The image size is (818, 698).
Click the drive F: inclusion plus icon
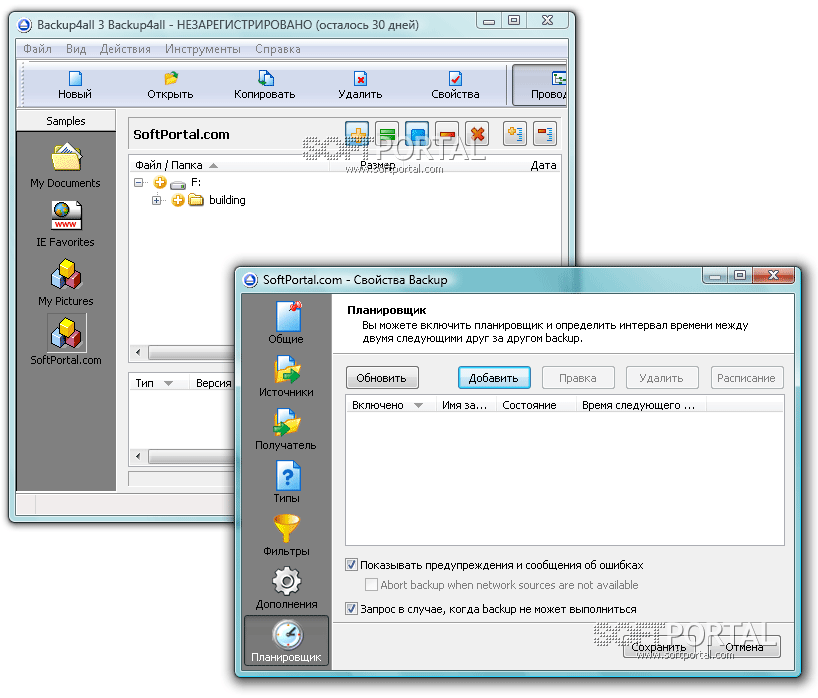[160, 183]
